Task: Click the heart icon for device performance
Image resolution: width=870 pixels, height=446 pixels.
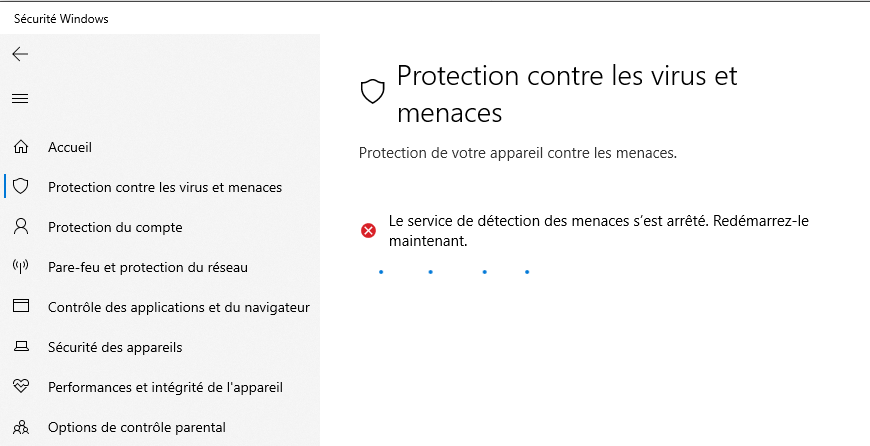Action: (21, 387)
